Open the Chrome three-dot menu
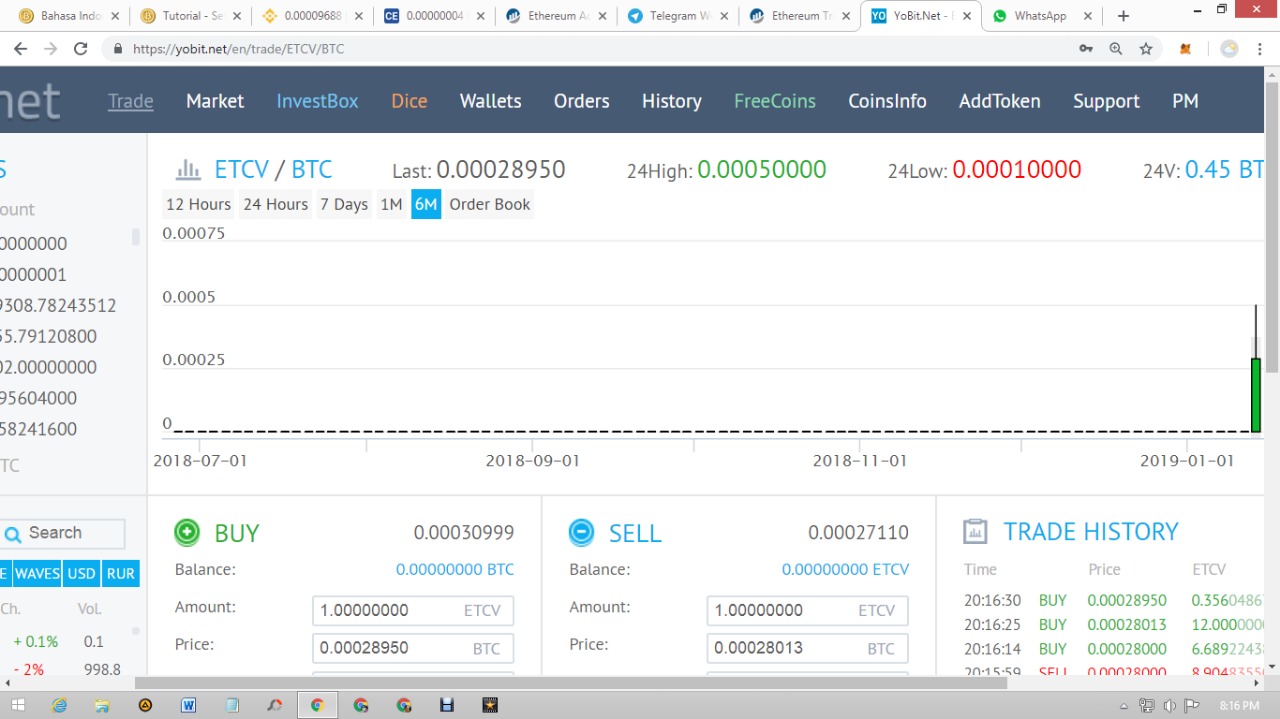Screen dimensions: 1280x719 coord(1261,48)
